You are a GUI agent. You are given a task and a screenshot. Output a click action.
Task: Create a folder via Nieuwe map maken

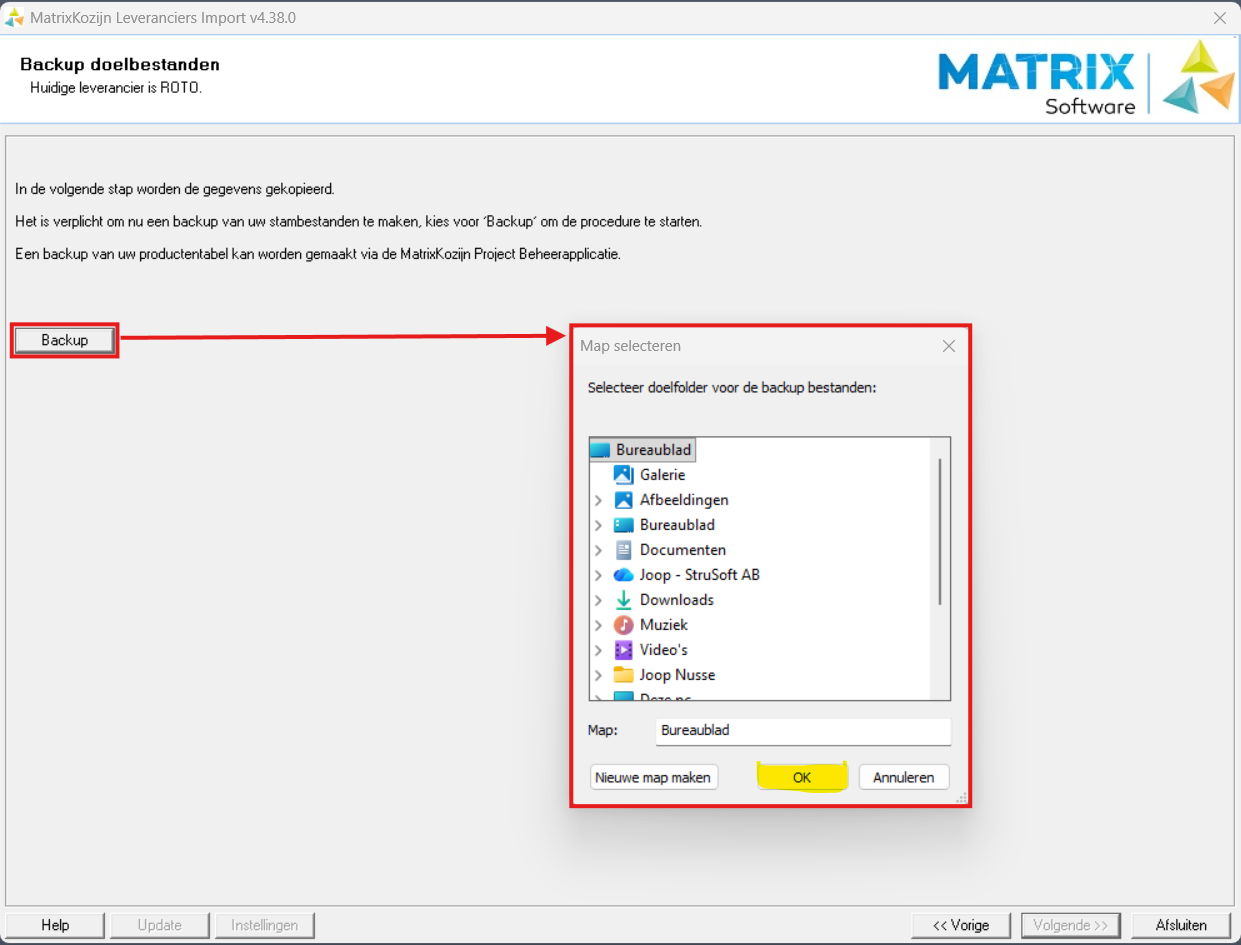(x=654, y=777)
